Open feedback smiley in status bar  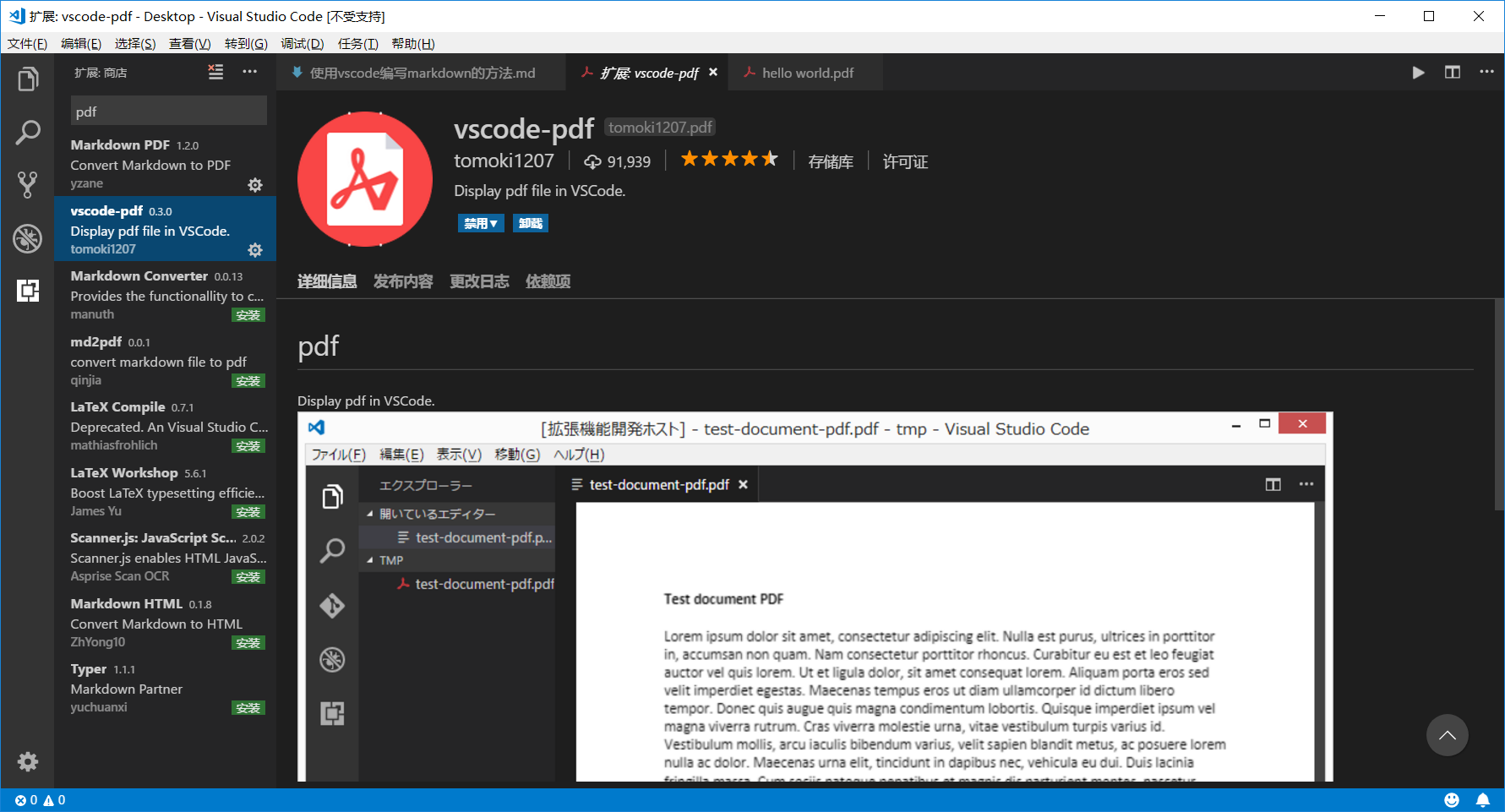pos(1452,800)
